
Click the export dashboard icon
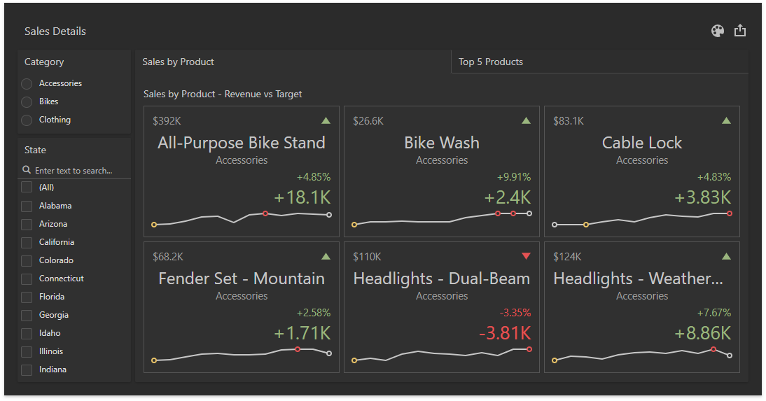tap(740, 31)
